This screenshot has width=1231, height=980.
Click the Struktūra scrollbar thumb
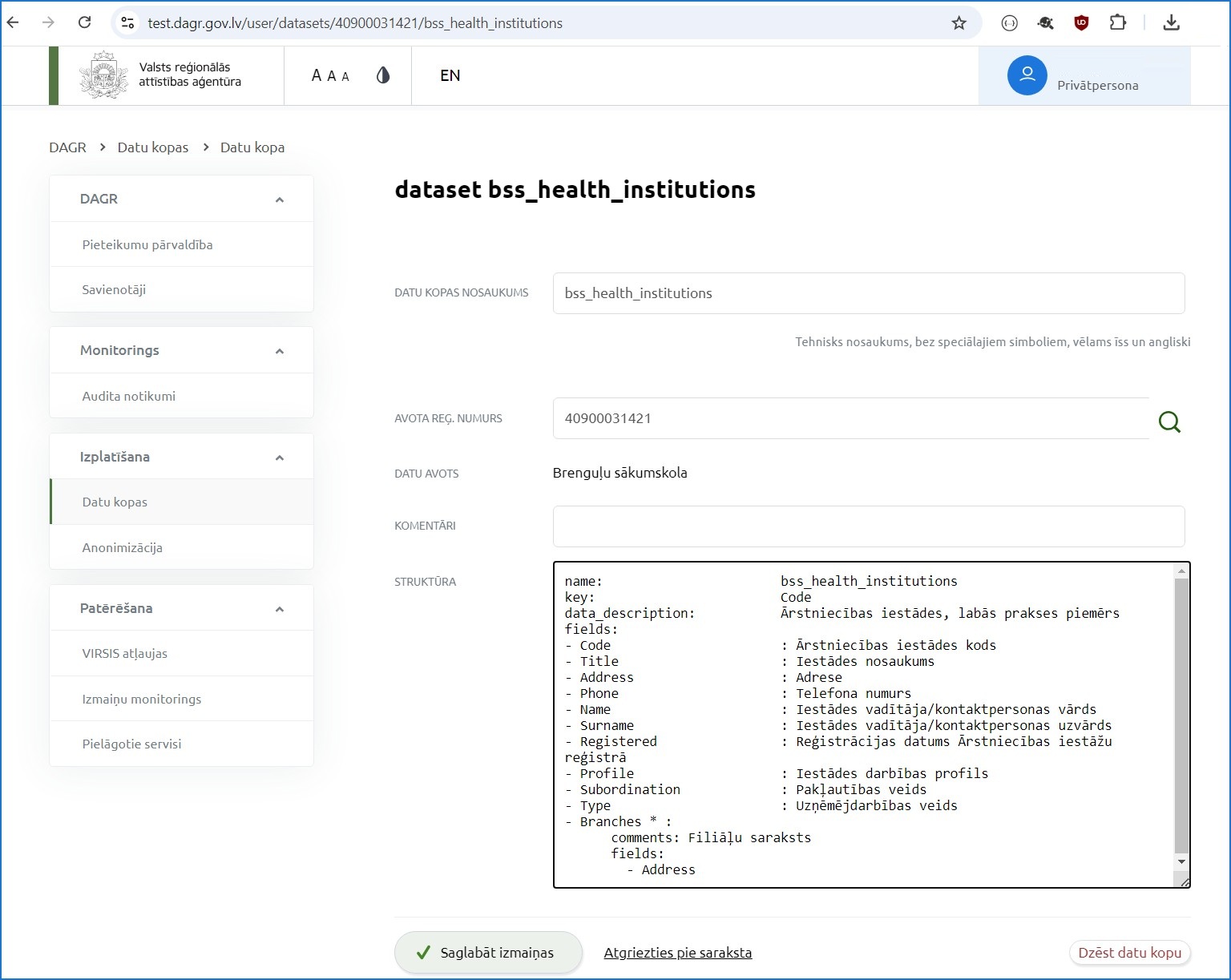[x=1181, y=716]
